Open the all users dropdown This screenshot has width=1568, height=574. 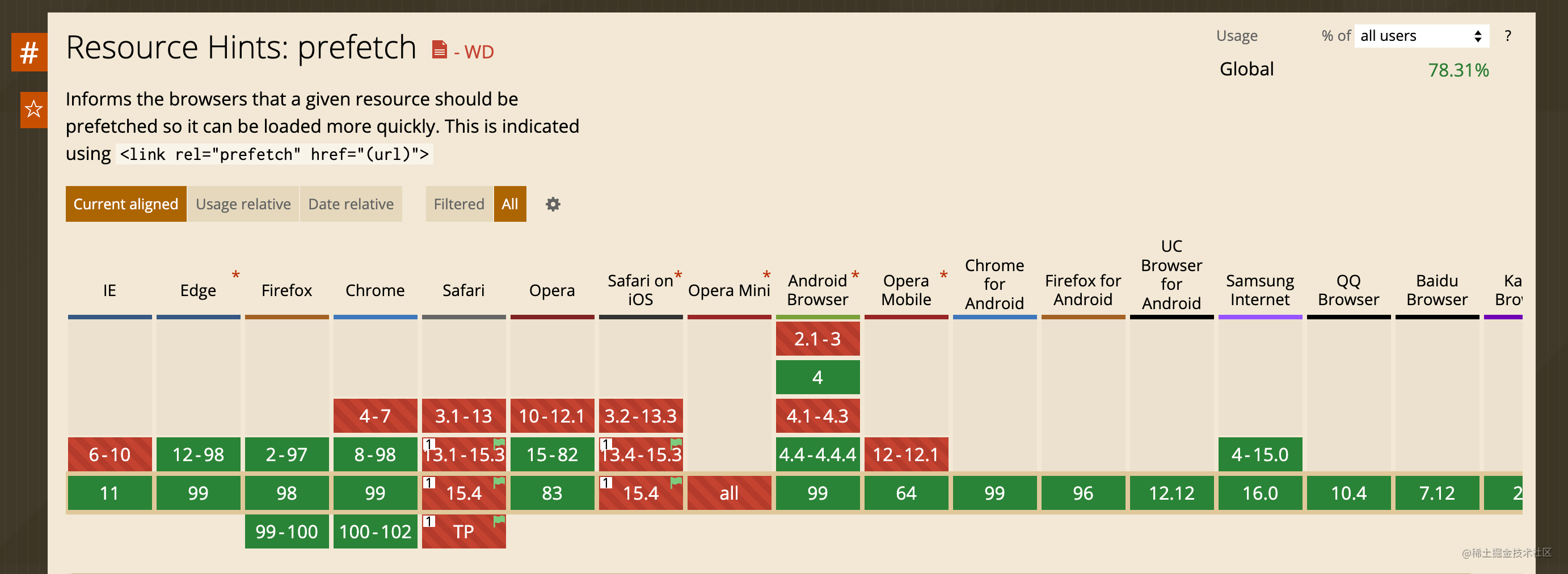pyautogui.click(x=1421, y=36)
